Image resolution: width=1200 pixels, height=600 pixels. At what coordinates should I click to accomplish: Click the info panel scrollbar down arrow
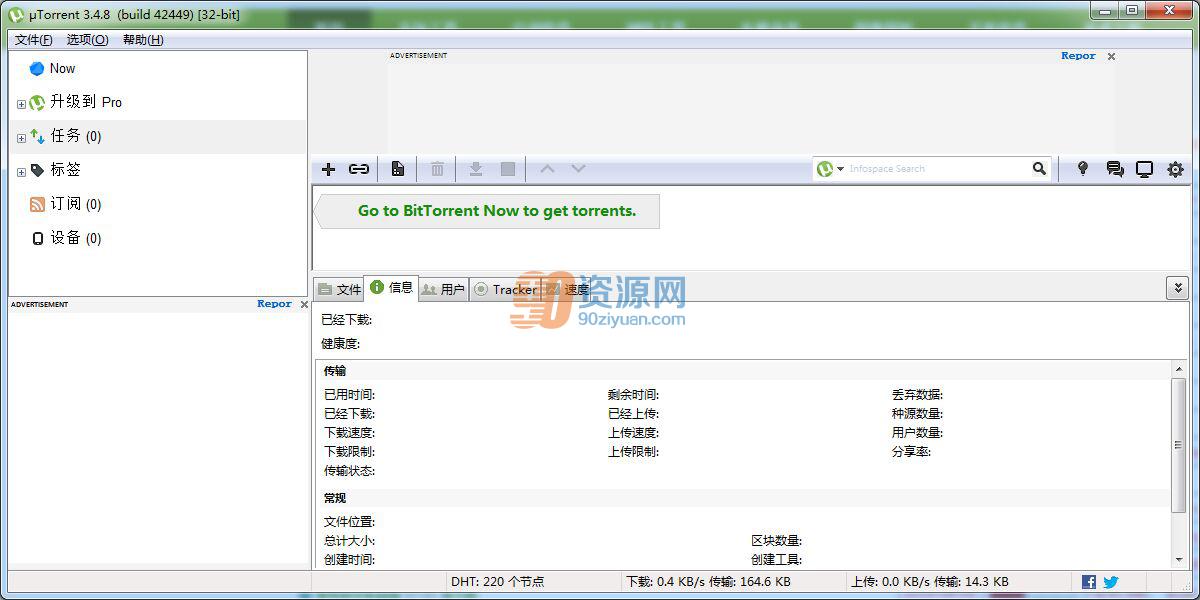[x=1179, y=559]
